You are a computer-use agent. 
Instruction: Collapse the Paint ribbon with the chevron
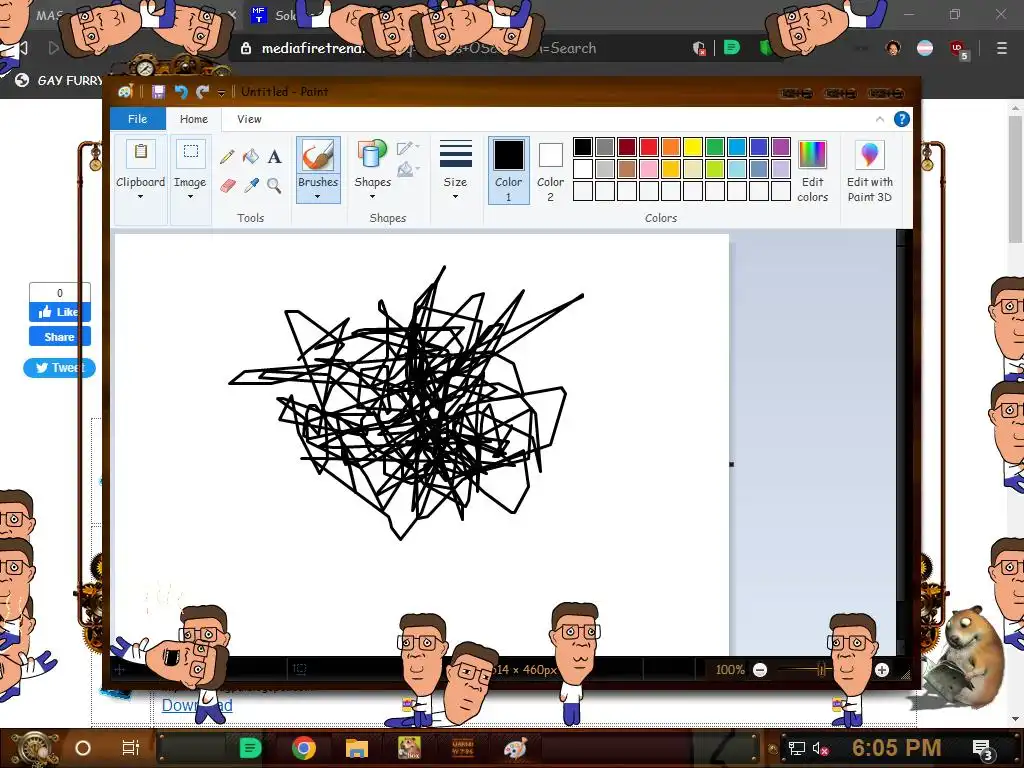click(x=880, y=119)
